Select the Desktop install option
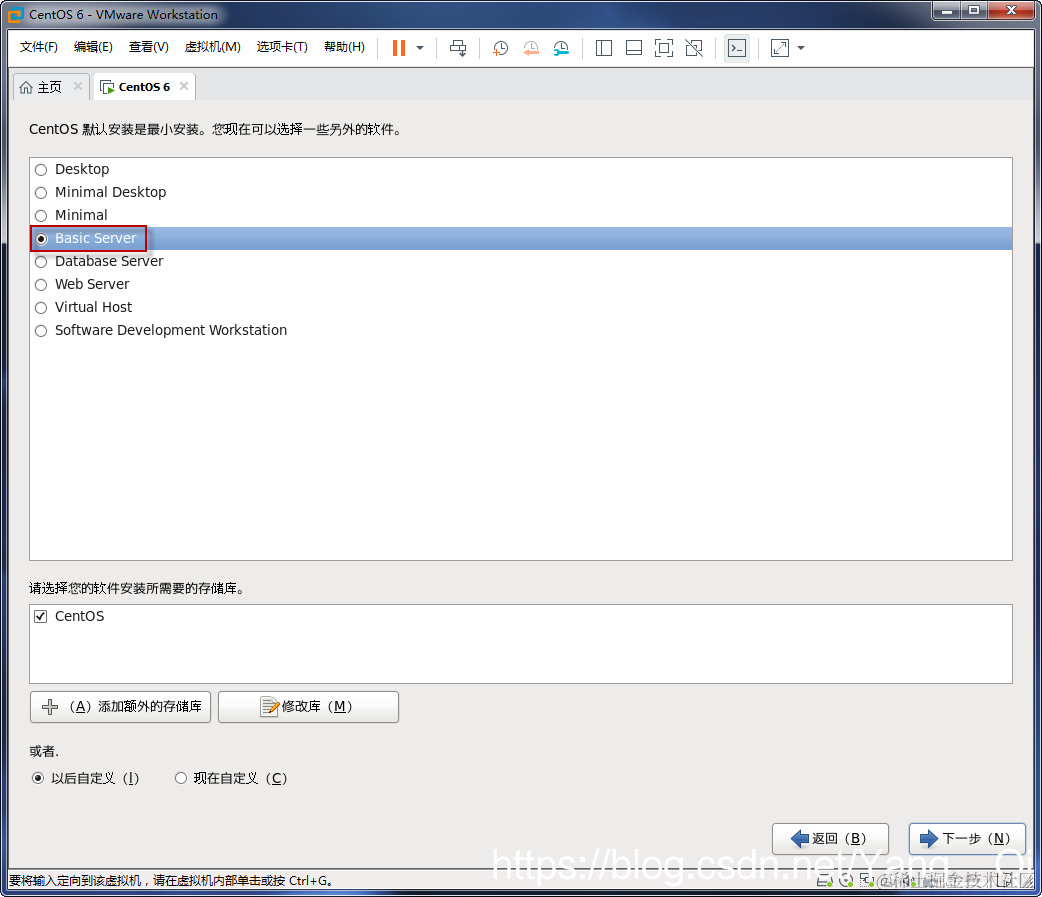This screenshot has width=1042, height=897. tap(41, 169)
